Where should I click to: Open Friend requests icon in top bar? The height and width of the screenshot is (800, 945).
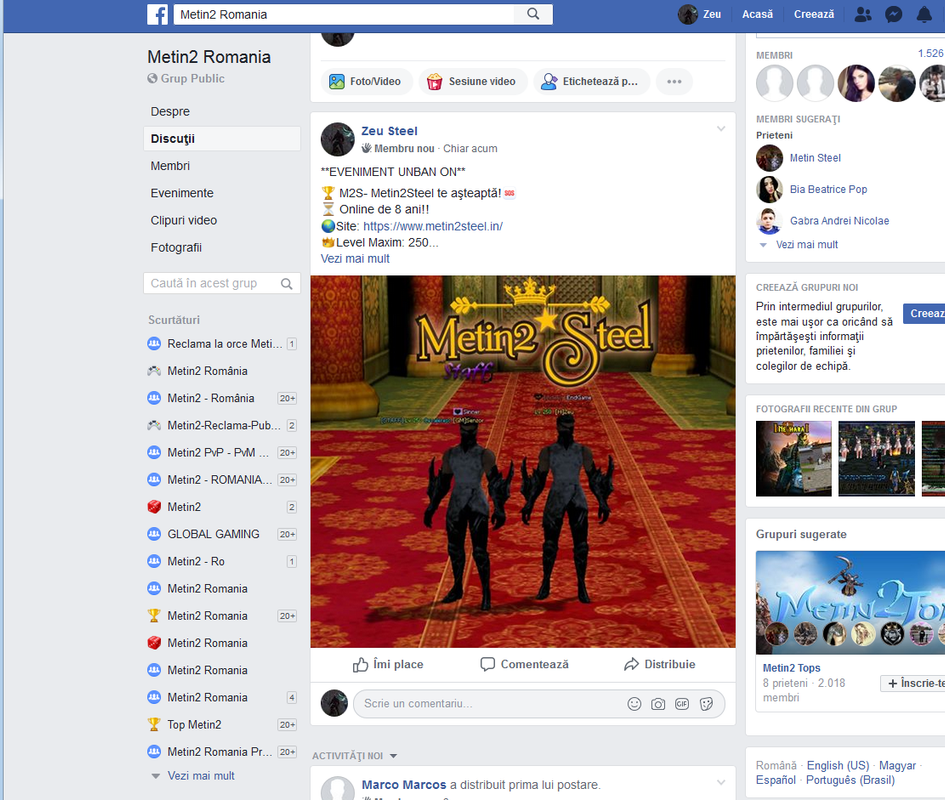point(863,14)
